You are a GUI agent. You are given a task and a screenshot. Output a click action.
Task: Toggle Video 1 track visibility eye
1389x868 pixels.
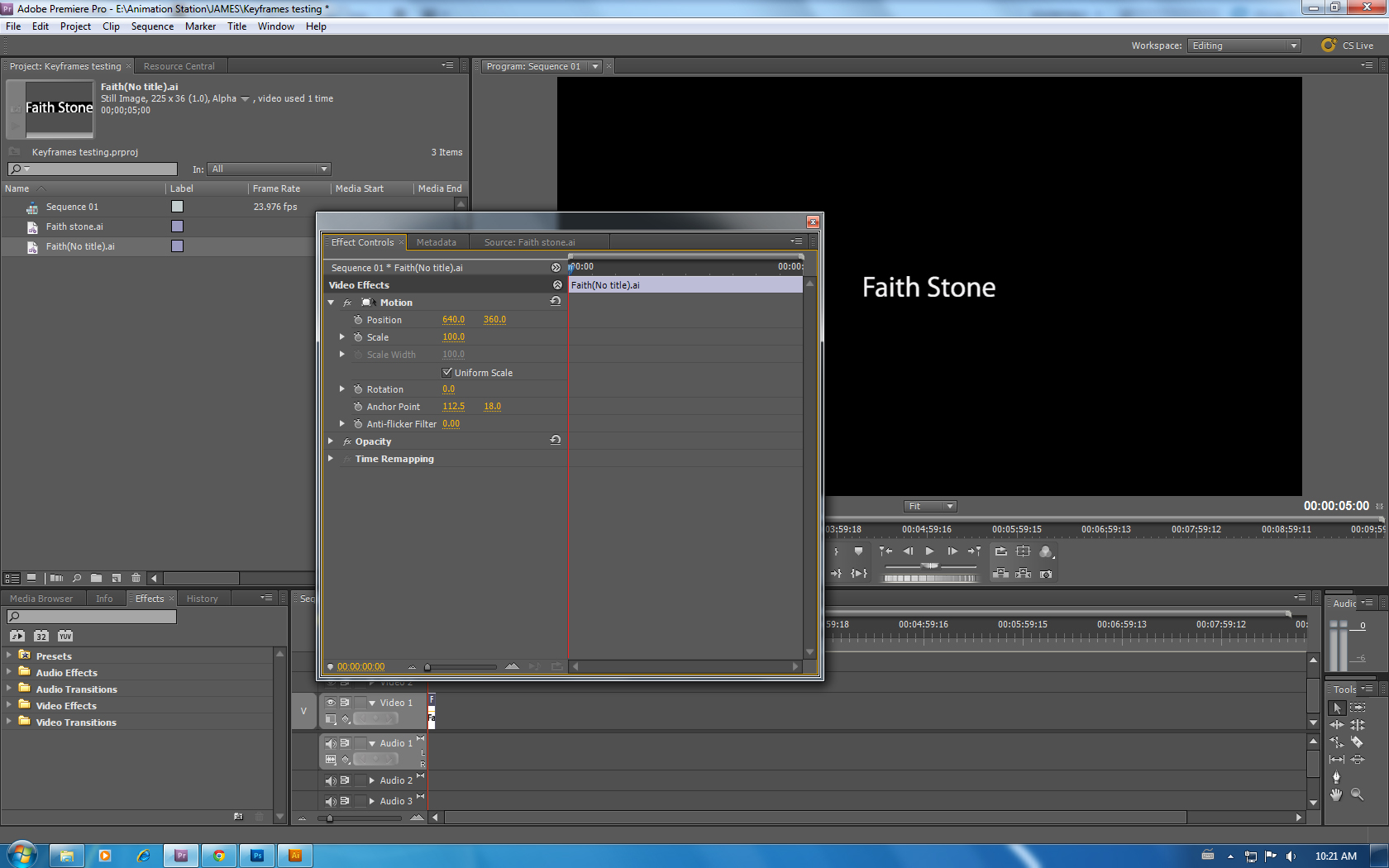coord(331,703)
